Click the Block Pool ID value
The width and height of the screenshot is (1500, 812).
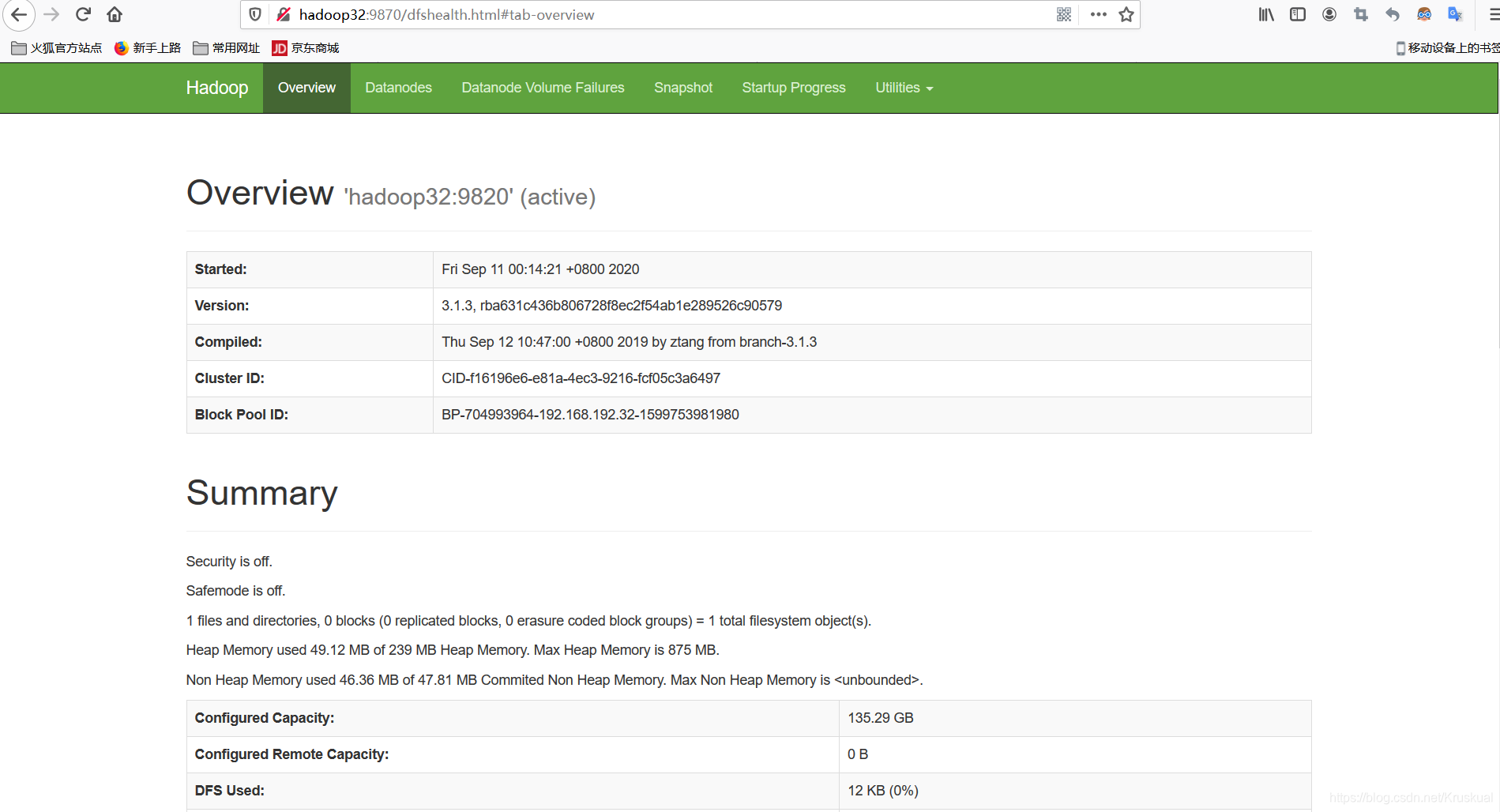click(x=590, y=415)
